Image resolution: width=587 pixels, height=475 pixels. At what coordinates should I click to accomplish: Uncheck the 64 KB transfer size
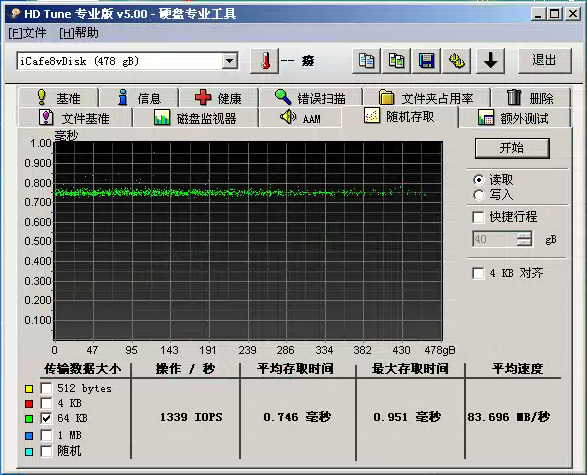pyautogui.click(x=46, y=418)
